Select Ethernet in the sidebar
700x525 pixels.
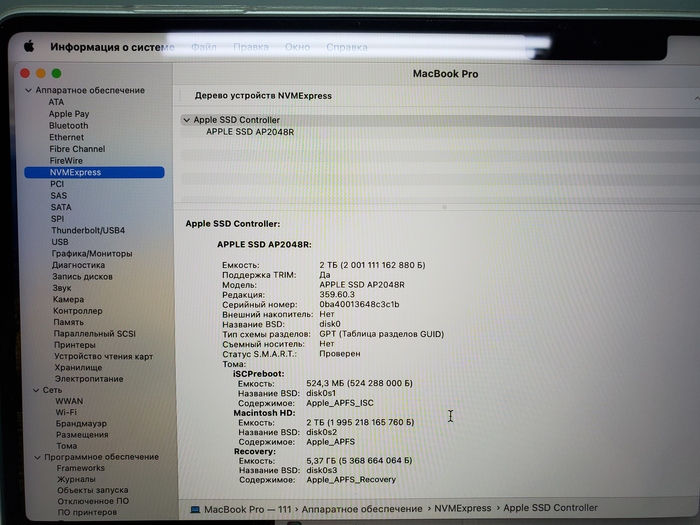(67, 137)
